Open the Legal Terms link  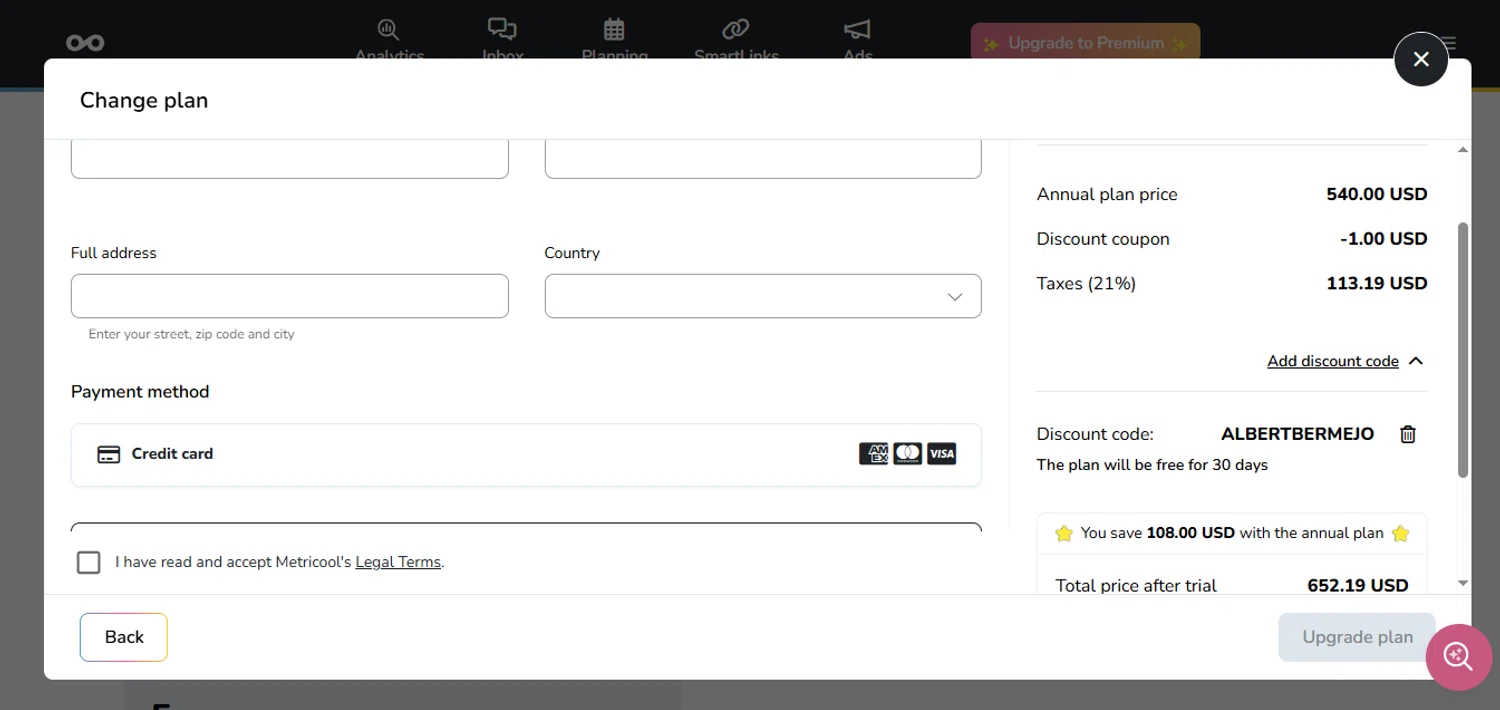(x=398, y=562)
